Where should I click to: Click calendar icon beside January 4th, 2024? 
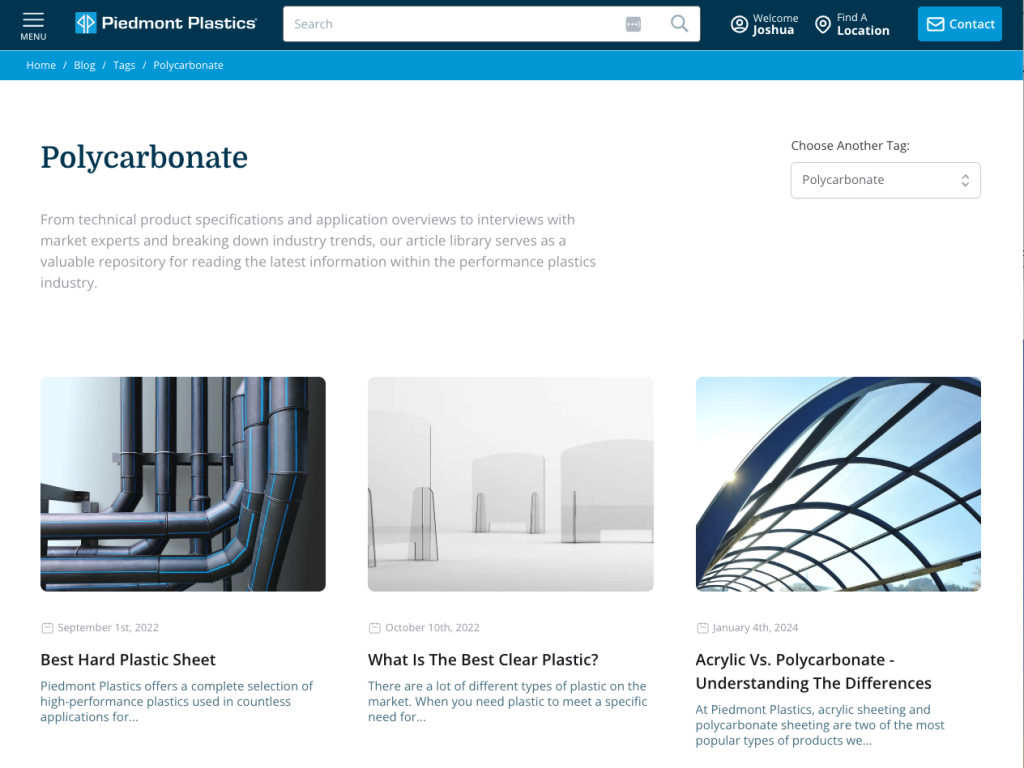click(702, 628)
